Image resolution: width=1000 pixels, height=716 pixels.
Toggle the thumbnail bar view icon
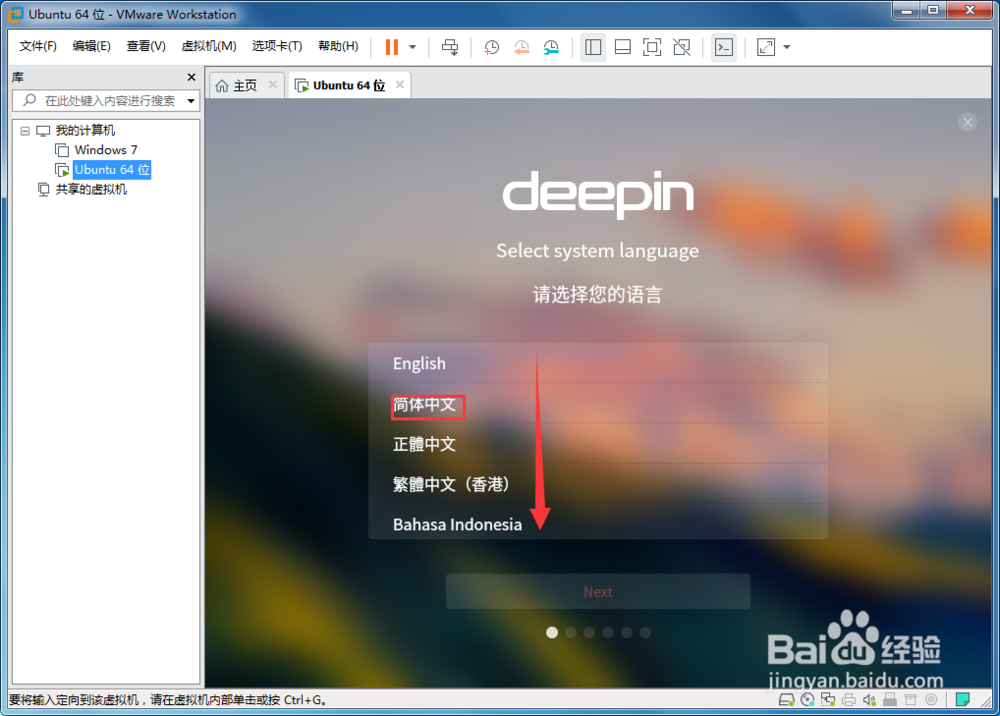(x=622, y=47)
